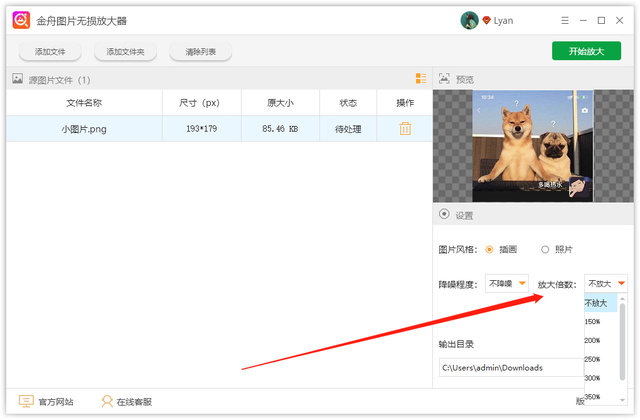
Task: Choose 250% magnification option
Action: tap(601, 359)
